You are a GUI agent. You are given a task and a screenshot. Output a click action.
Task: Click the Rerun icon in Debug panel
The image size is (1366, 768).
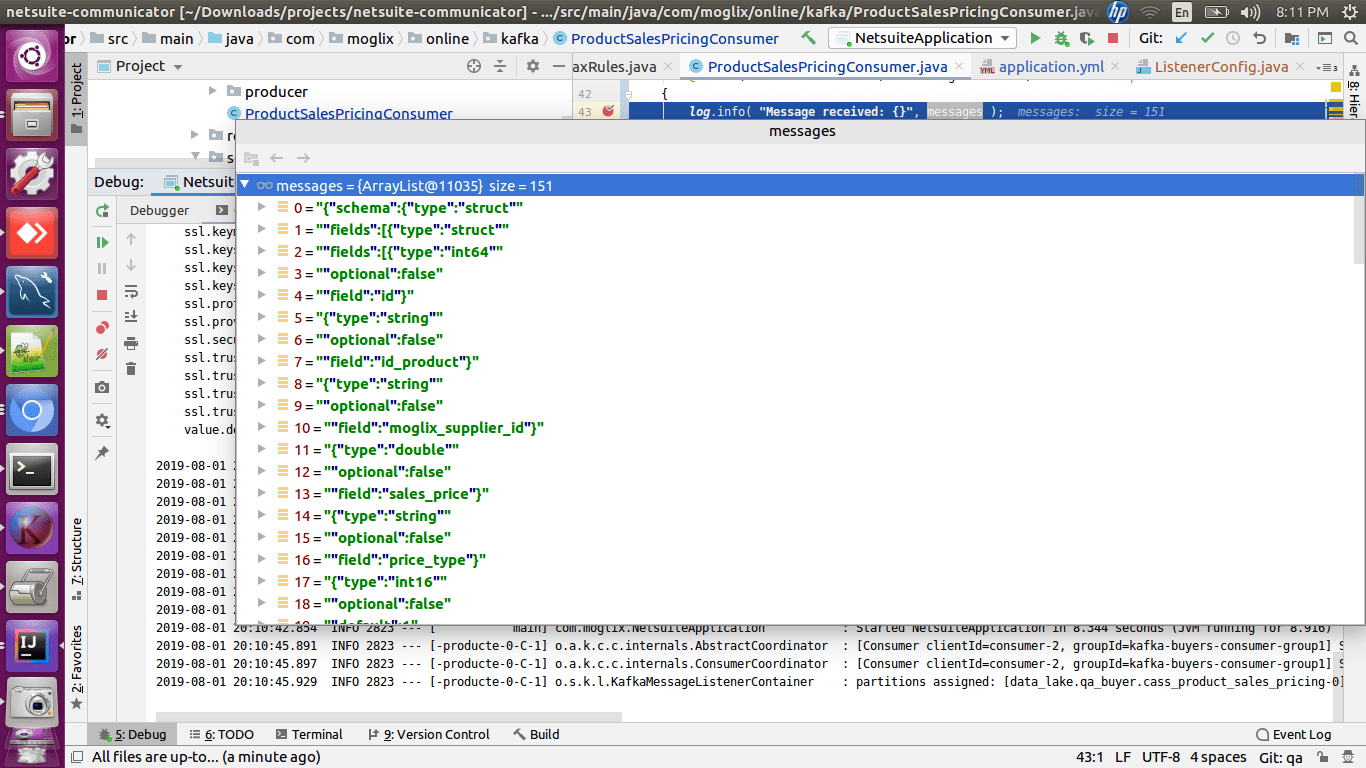(x=102, y=211)
